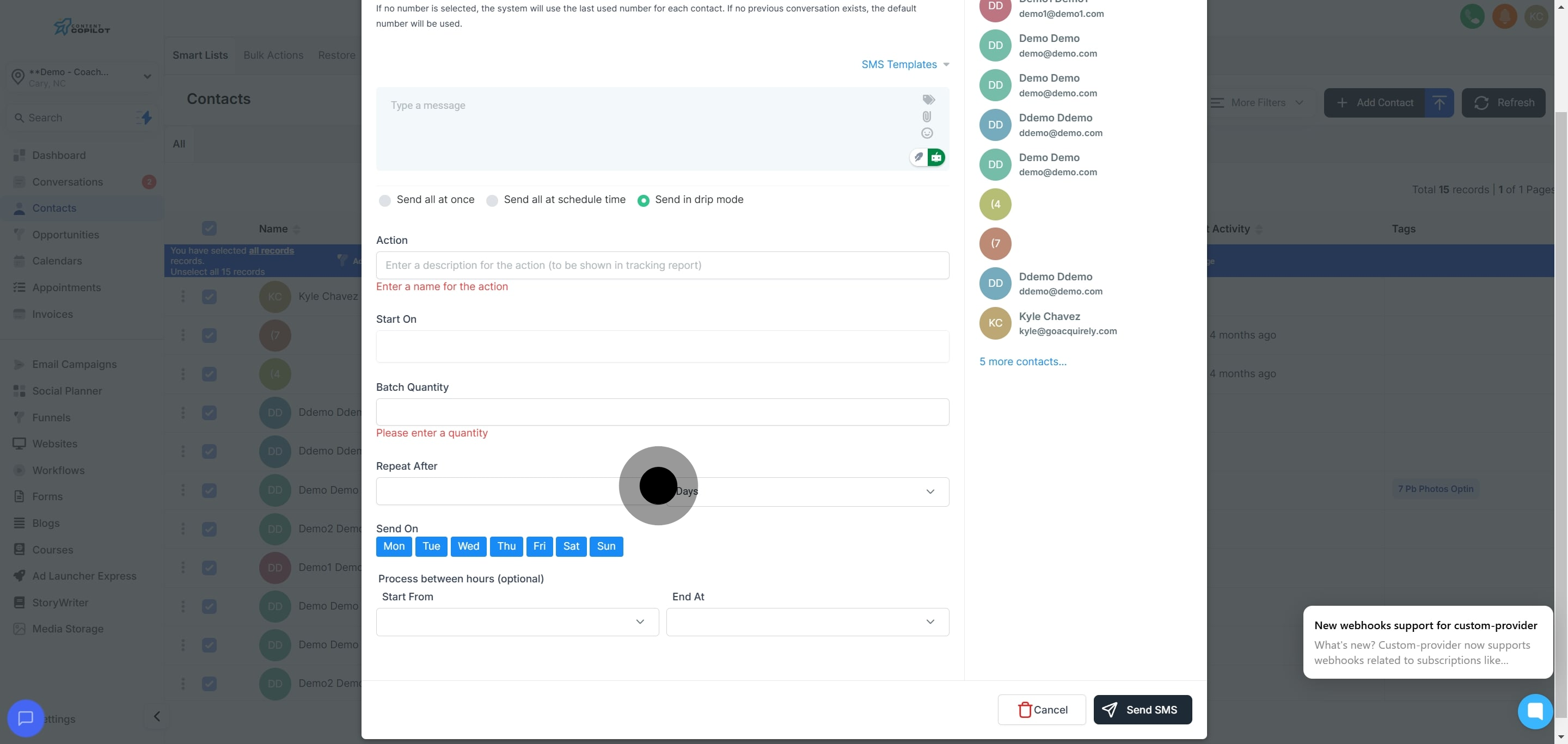Open Conversations in the sidebar

68,182
